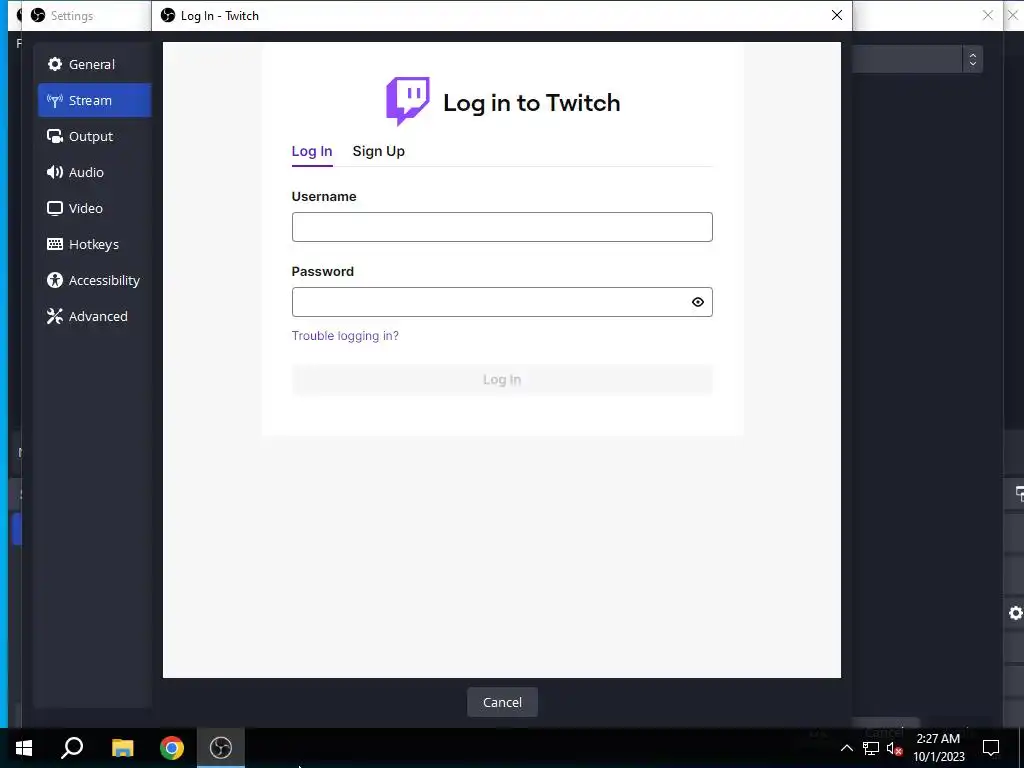The height and width of the screenshot is (768, 1024).
Task: Open the Accessibility settings section
Action: pyautogui.click(x=94, y=280)
